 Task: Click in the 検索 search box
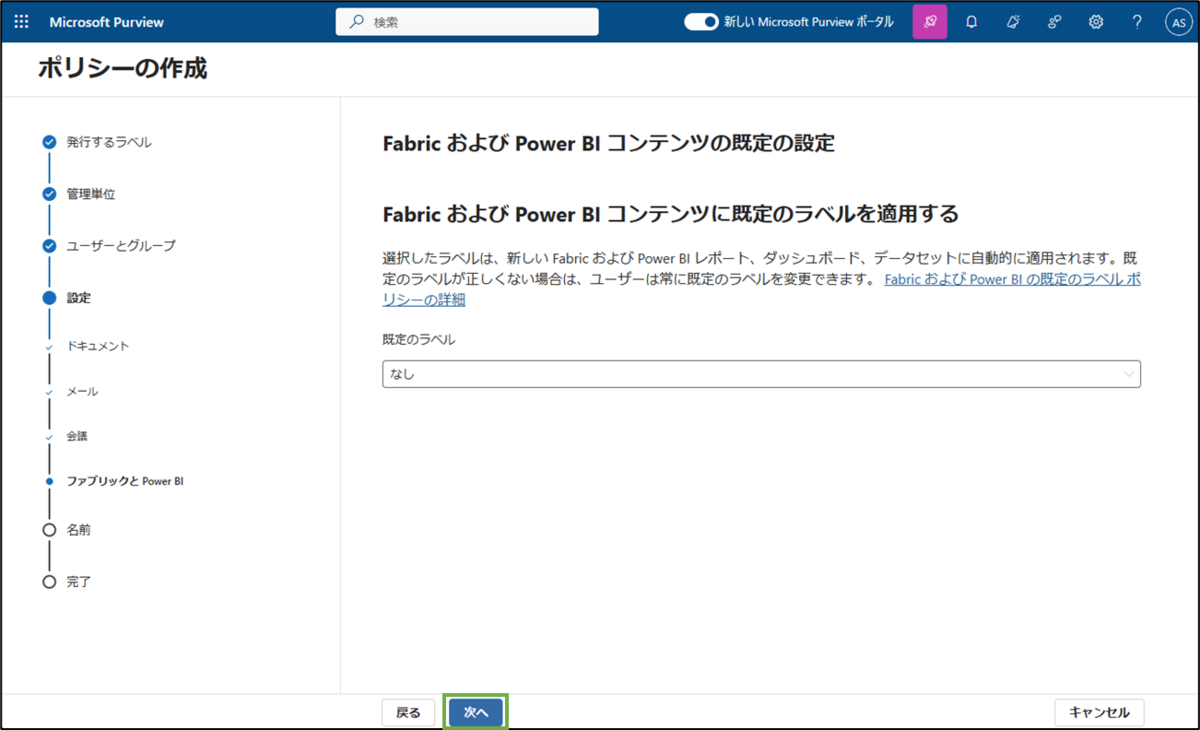tap(467, 22)
